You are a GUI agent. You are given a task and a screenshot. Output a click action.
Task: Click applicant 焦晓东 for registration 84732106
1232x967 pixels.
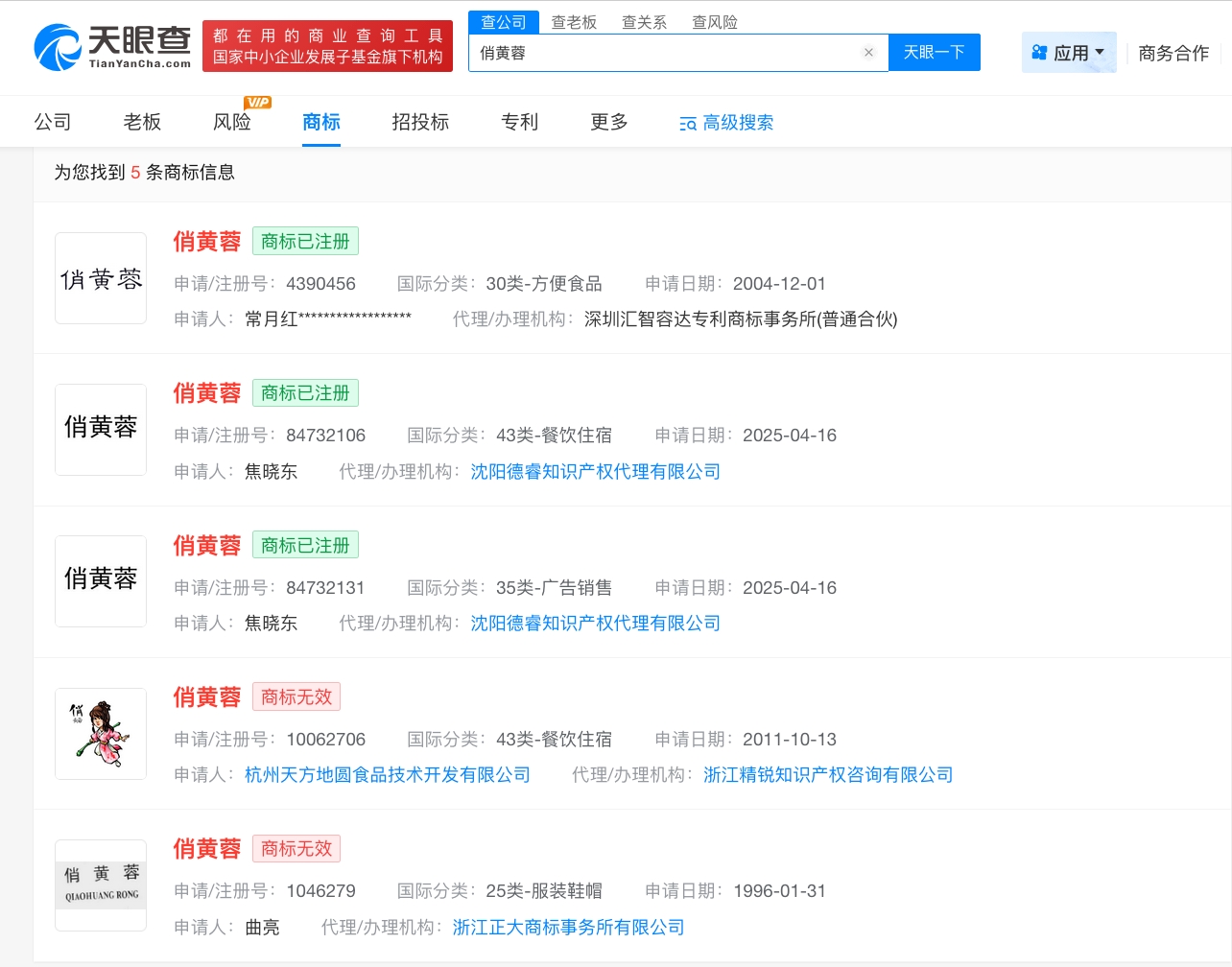272,471
